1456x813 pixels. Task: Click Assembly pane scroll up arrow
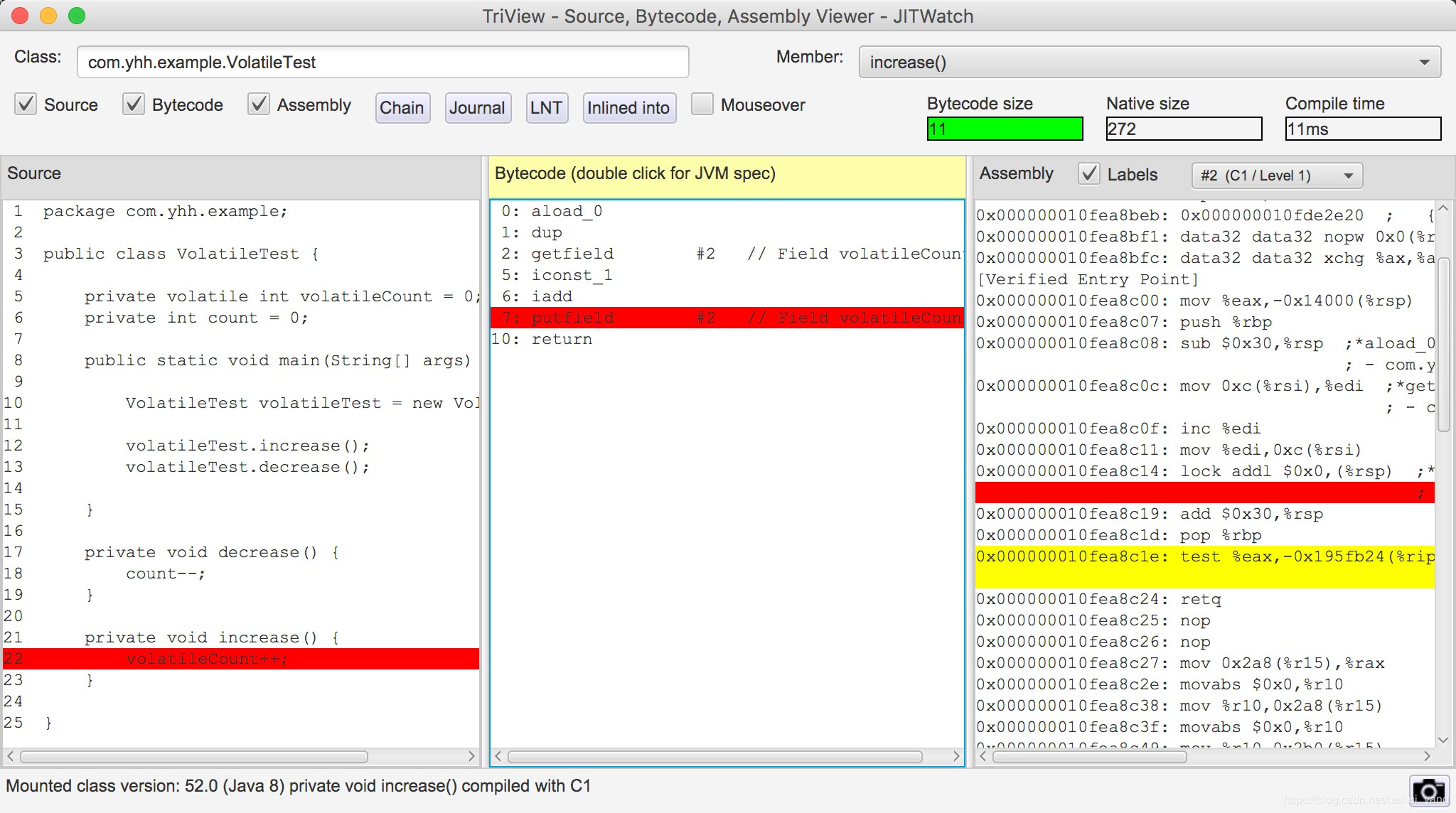[x=1443, y=209]
